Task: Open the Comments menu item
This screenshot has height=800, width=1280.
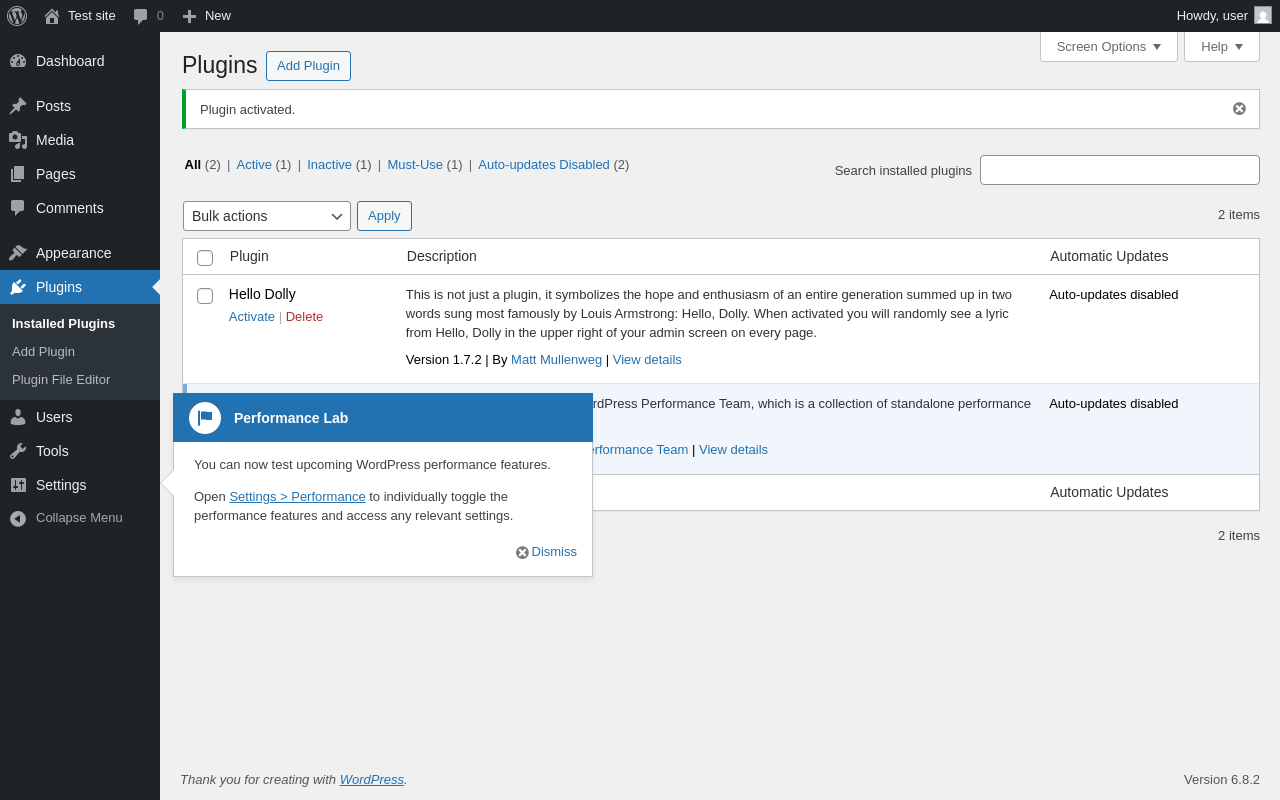Action: pyautogui.click(x=80, y=208)
